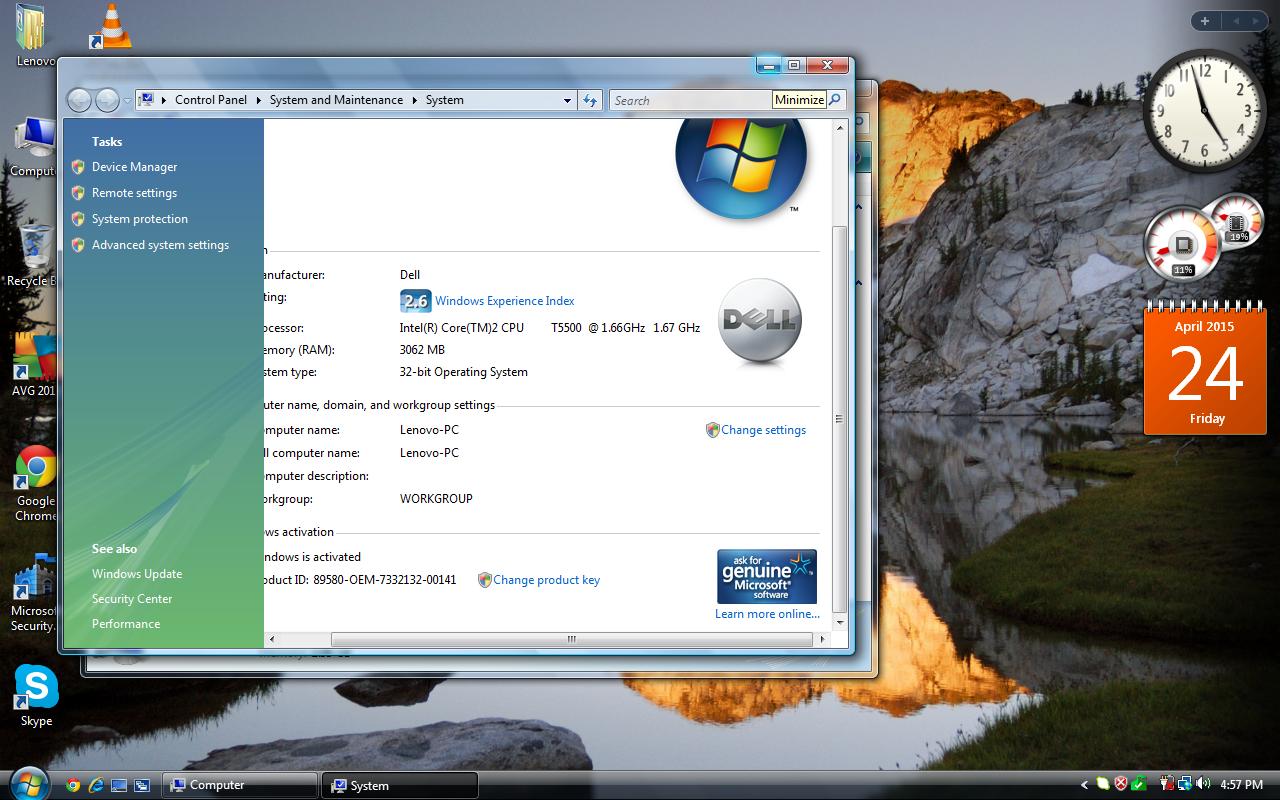Open Security Center under See also
This screenshot has width=1280, height=800.
pos(132,599)
